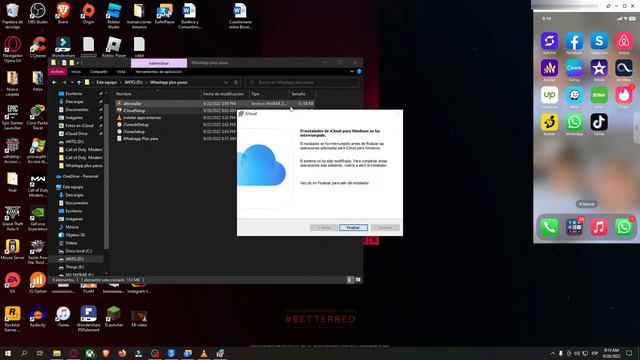Click Finalizar in the iCloud installer dialog
This screenshot has height=360, width=640.
pyautogui.click(x=353, y=227)
